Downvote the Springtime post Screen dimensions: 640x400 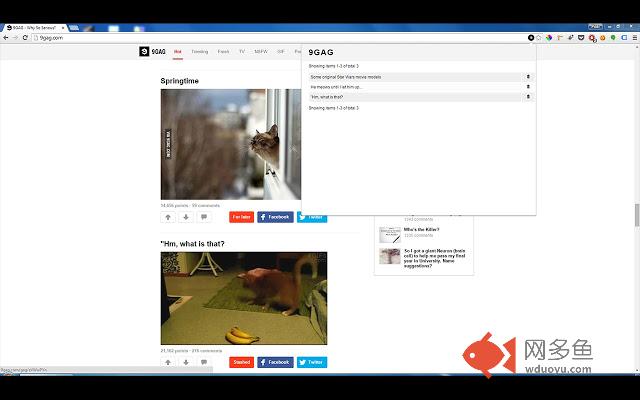pyautogui.click(x=186, y=217)
